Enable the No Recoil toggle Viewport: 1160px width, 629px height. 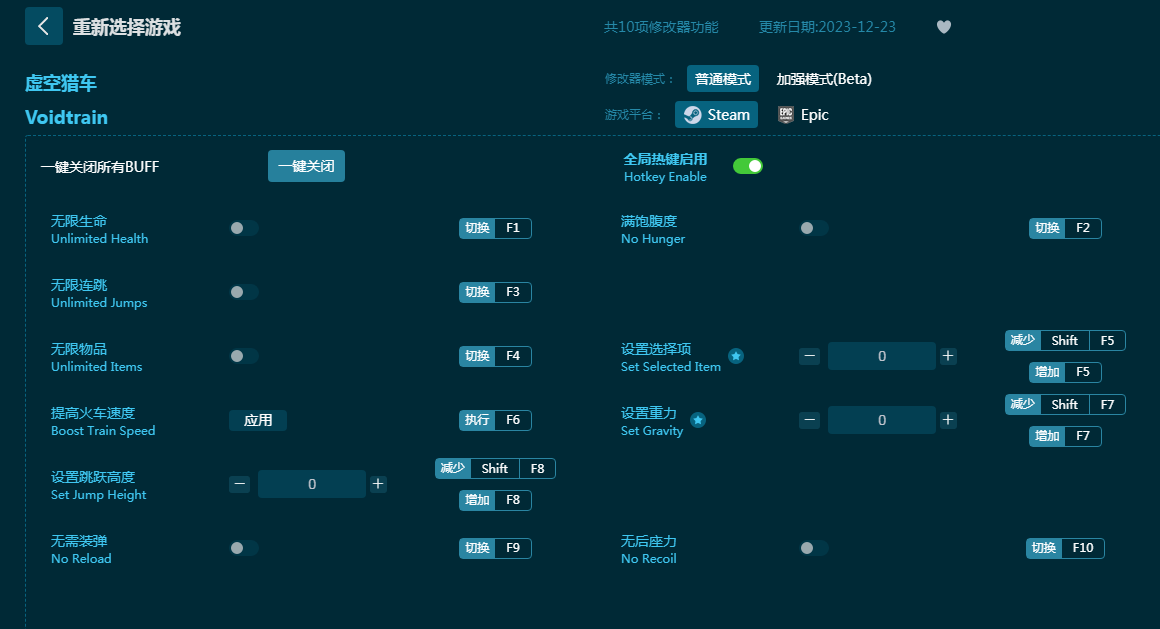(x=814, y=548)
